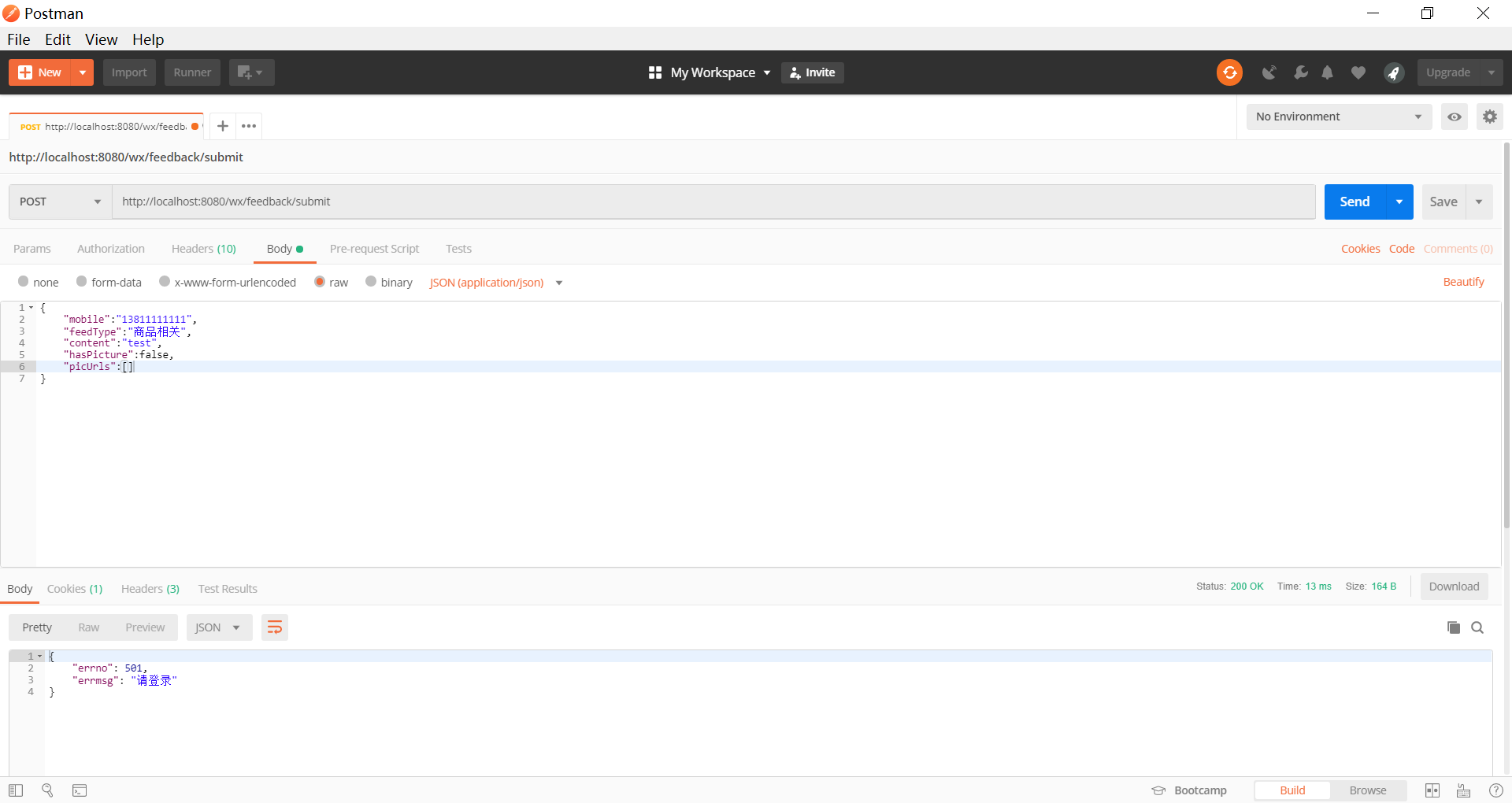
Task: Toggle sidebar visibility icon in status bar
Action: click(x=16, y=790)
